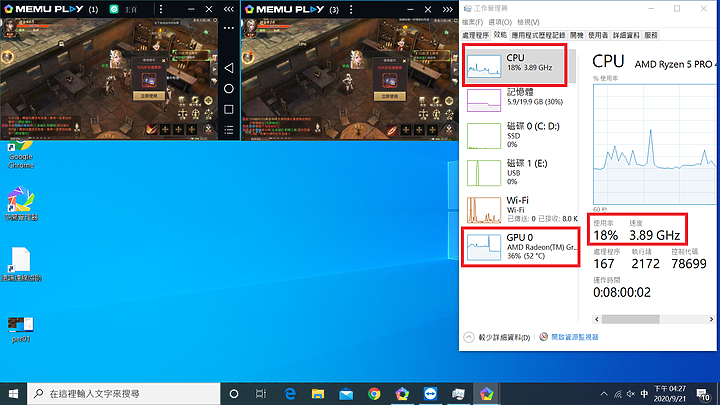Open vertical dots menu in MEmu (3) title bar

click(351, 9)
